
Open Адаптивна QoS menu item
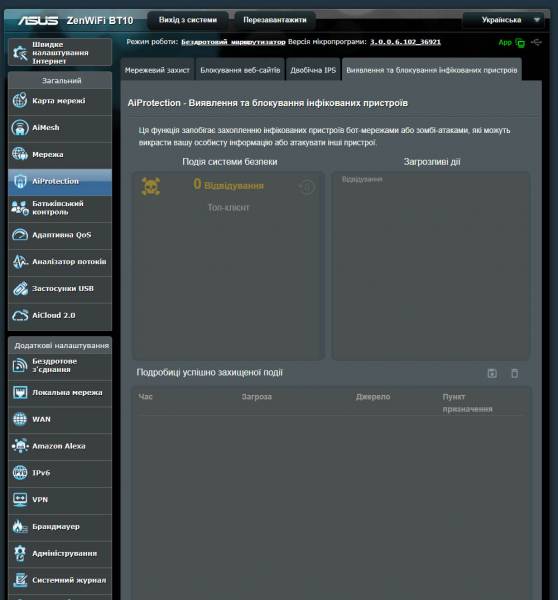pos(60,235)
